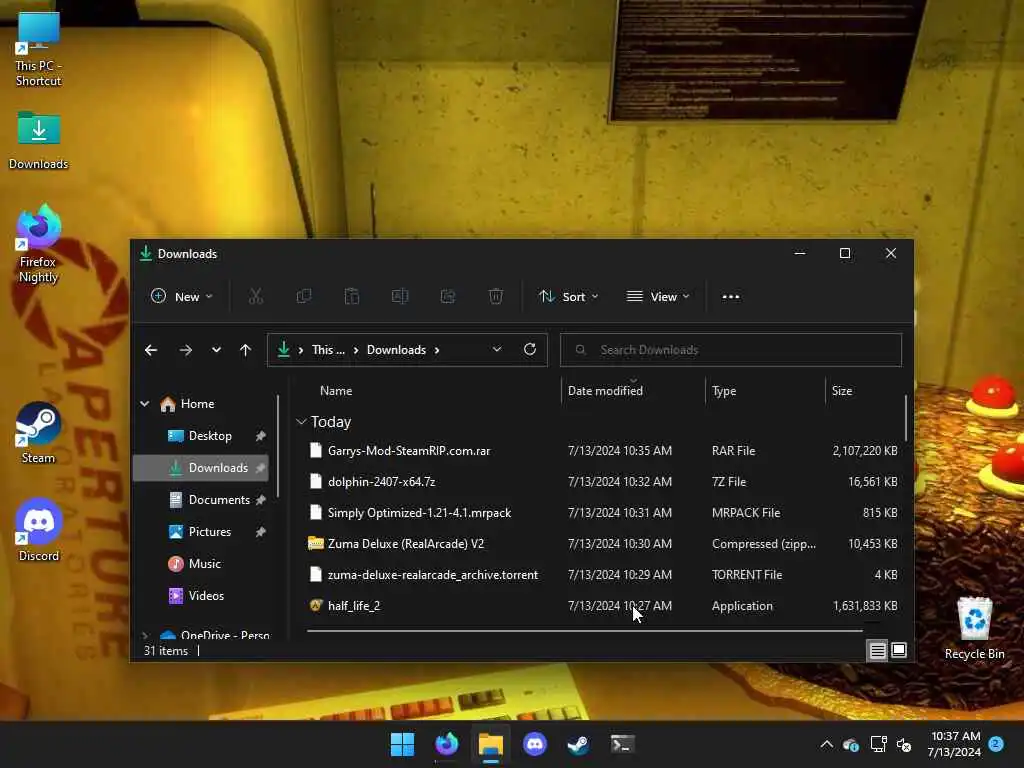Screen dimensions: 1024x768
Task: Go forward with the right arrow
Action: pyautogui.click(x=185, y=350)
